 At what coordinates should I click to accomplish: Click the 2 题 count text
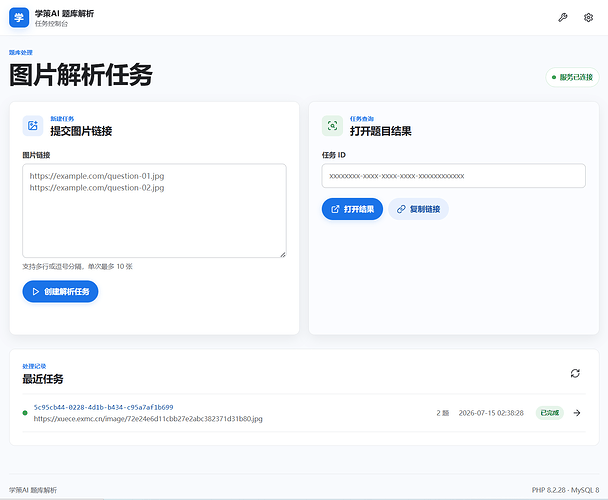442,413
